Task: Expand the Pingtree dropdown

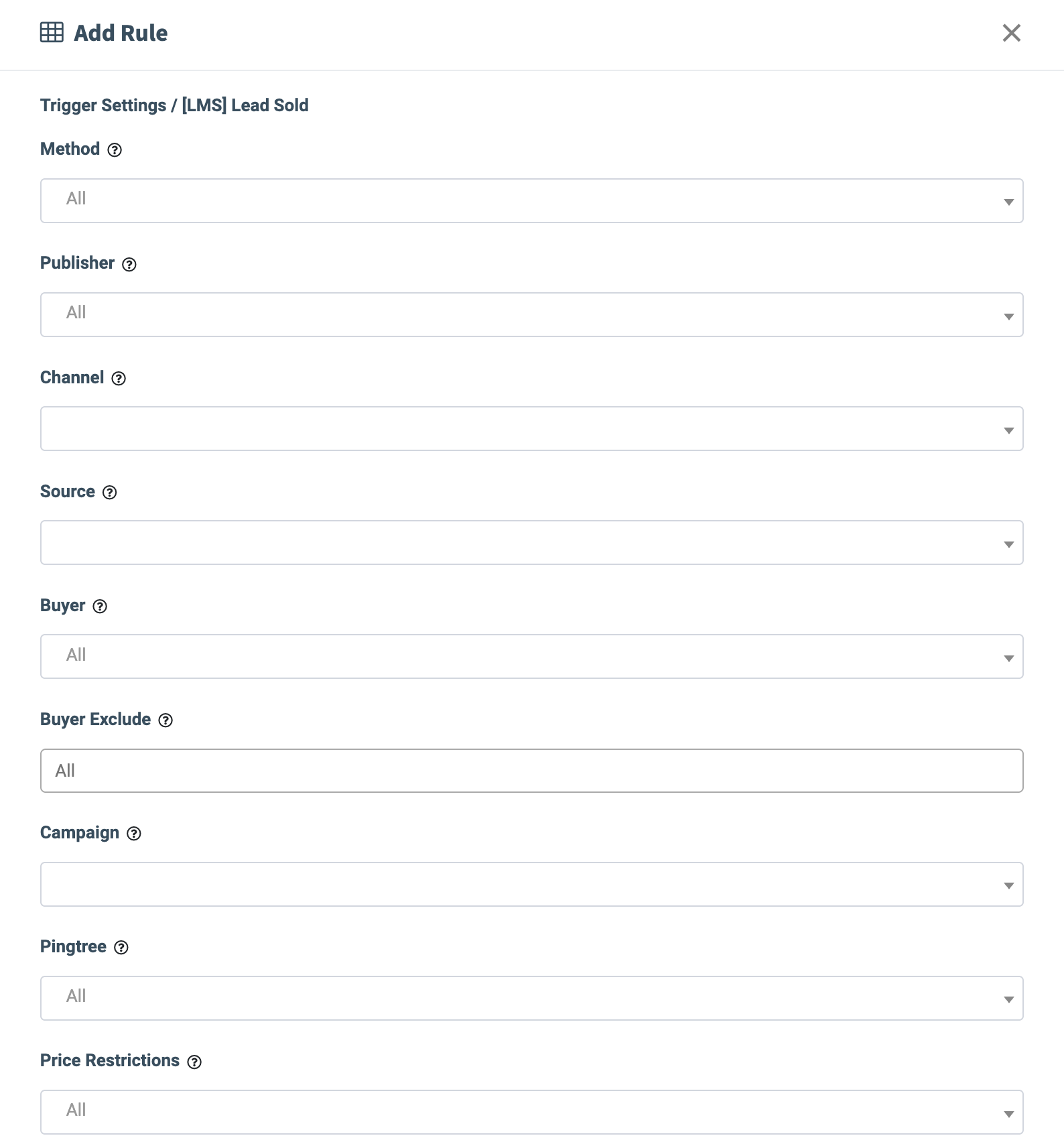Action: [x=532, y=998]
